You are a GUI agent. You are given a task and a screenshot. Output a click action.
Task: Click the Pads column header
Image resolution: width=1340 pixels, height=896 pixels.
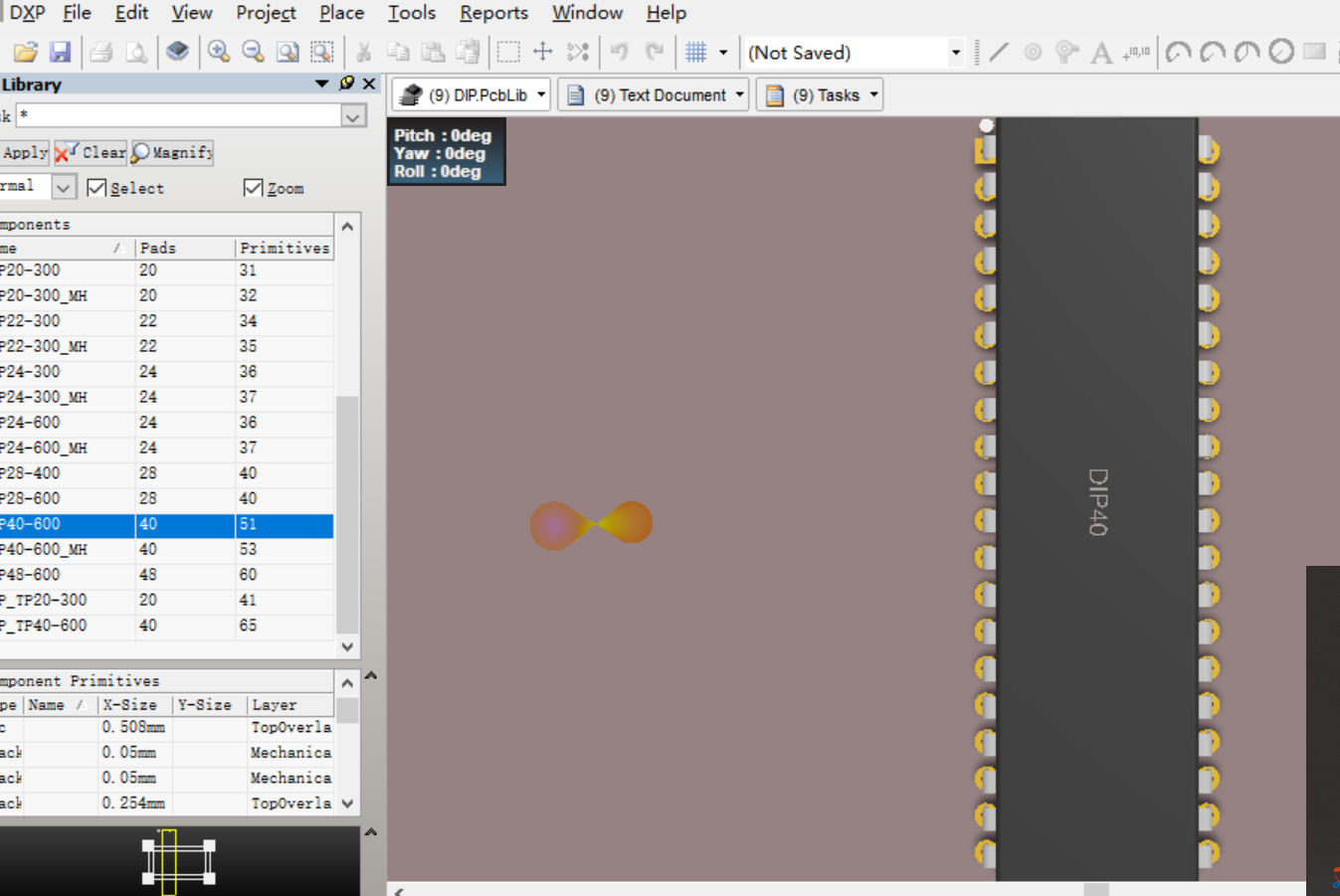[x=184, y=248]
